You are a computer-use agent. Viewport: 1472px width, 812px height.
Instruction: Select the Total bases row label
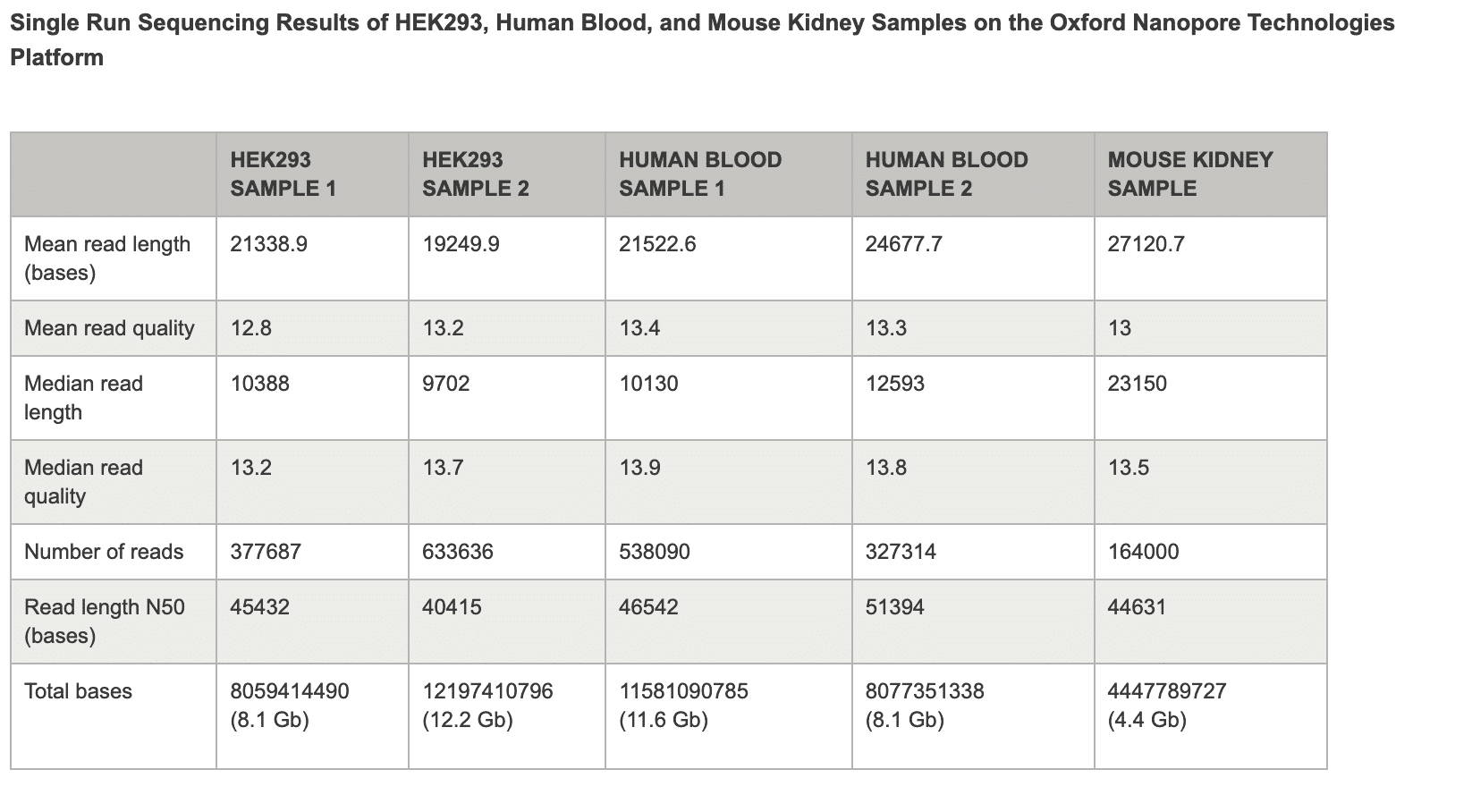pyautogui.click(x=78, y=691)
